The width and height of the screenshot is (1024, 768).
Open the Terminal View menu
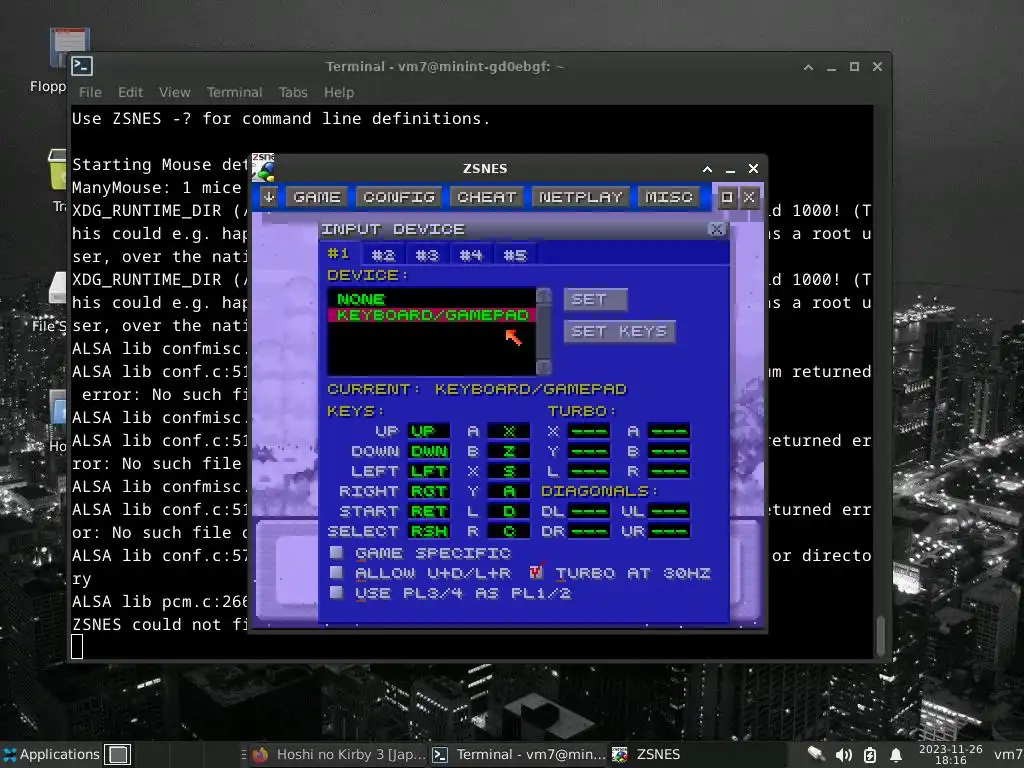click(x=174, y=92)
